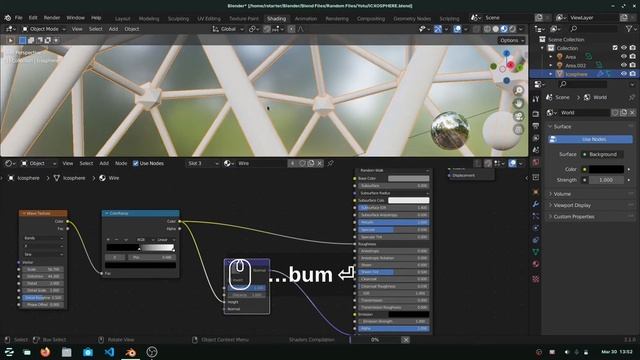Select Icosphere row in outliner
The width and height of the screenshot is (640, 360).
click(x=583, y=74)
